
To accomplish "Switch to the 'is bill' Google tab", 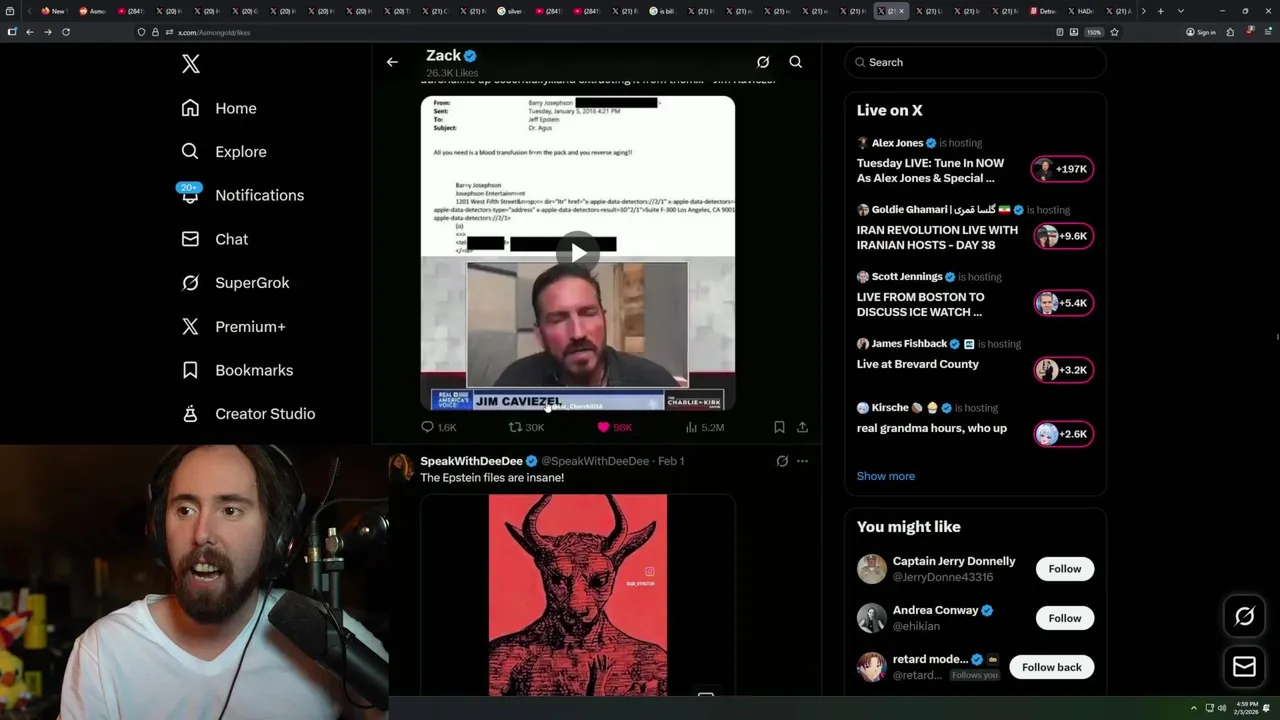I will click(662, 11).
